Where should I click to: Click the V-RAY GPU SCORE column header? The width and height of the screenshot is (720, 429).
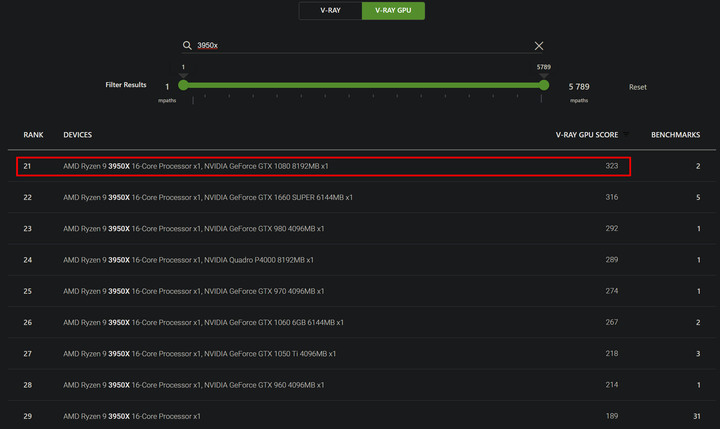tap(586, 135)
